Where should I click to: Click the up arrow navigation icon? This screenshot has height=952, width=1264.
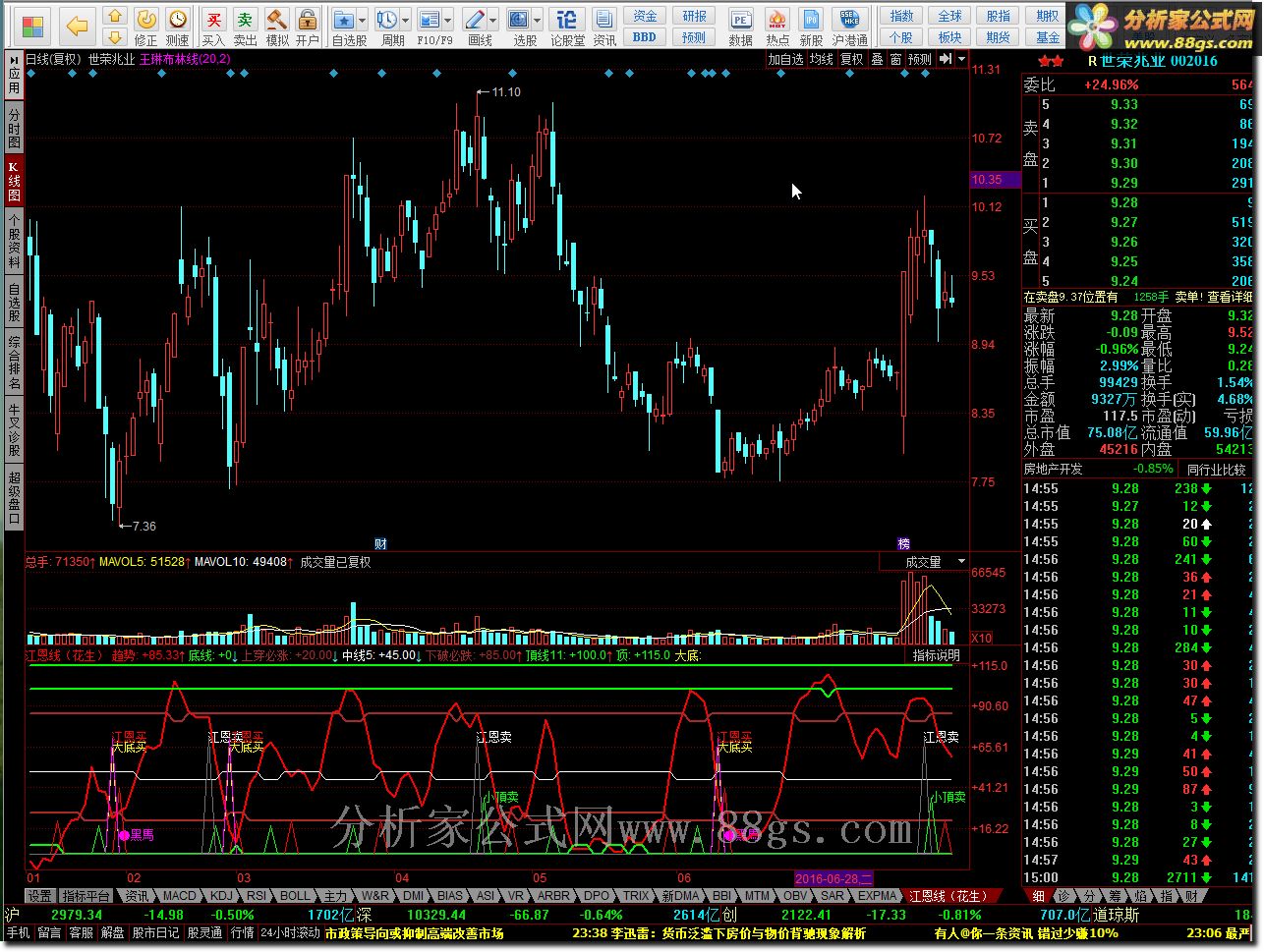point(115,16)
